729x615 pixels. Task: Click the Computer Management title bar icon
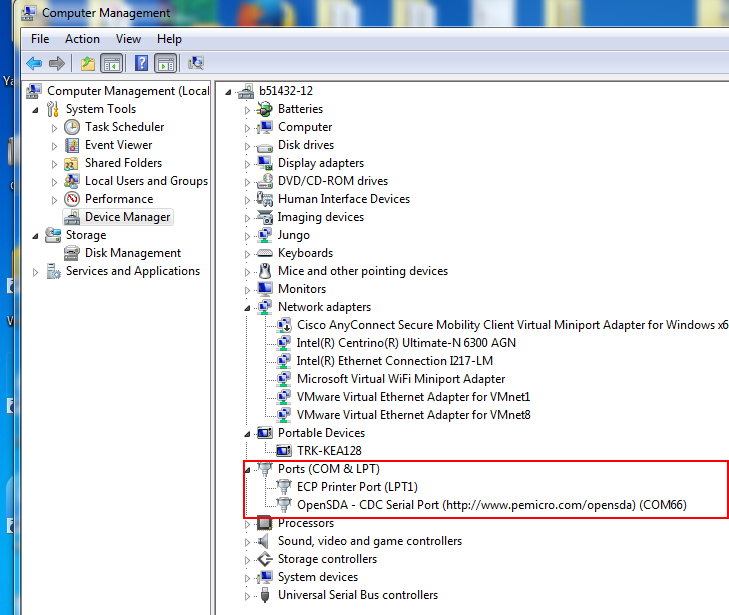pyautogui.click(x=28, y=13)
